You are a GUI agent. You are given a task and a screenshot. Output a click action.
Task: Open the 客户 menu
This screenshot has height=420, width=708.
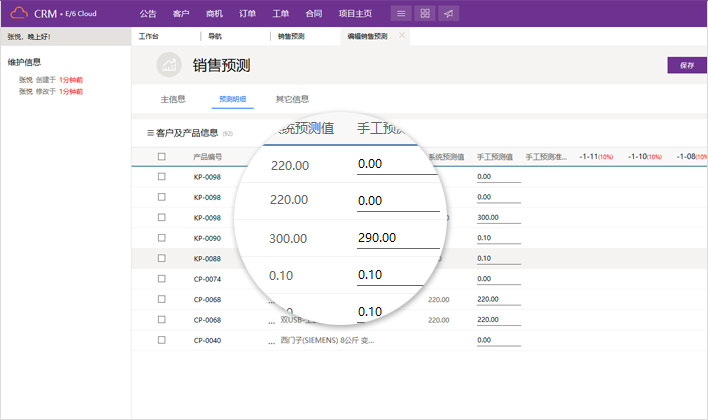click(x=181, y=13)
